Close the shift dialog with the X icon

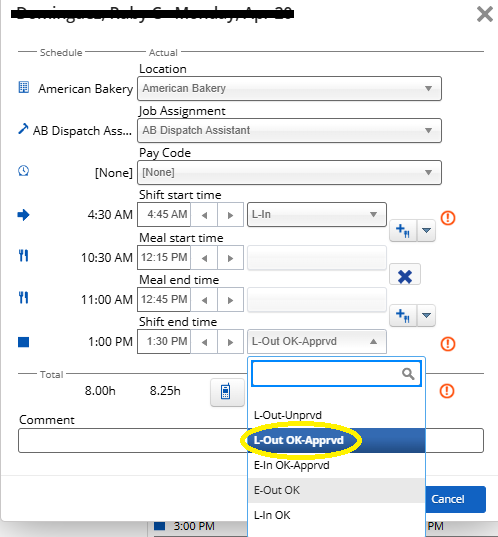coord(485,14)
